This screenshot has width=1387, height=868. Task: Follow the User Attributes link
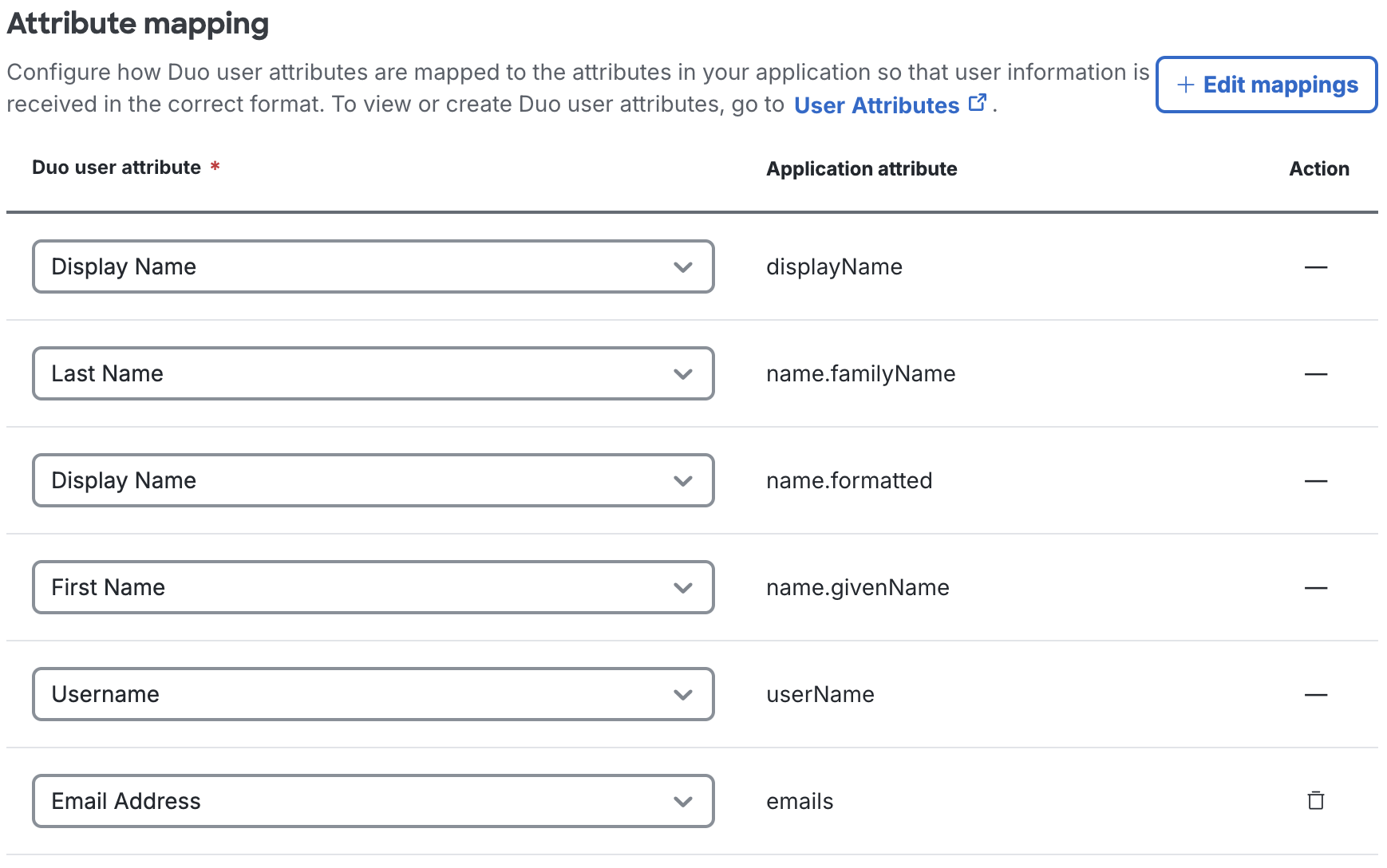click(x=876, y=105)
